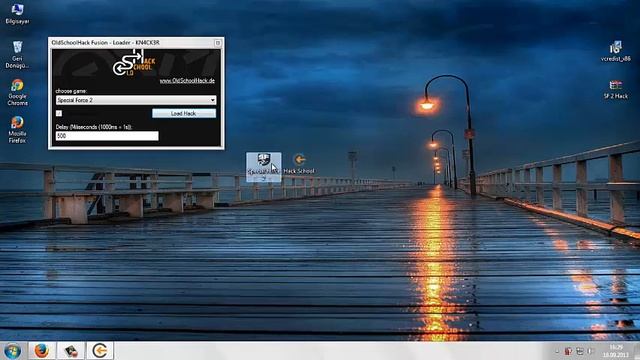
Task: Select the SF 2 Hack archive icon
Action: [x=616, y=89]
